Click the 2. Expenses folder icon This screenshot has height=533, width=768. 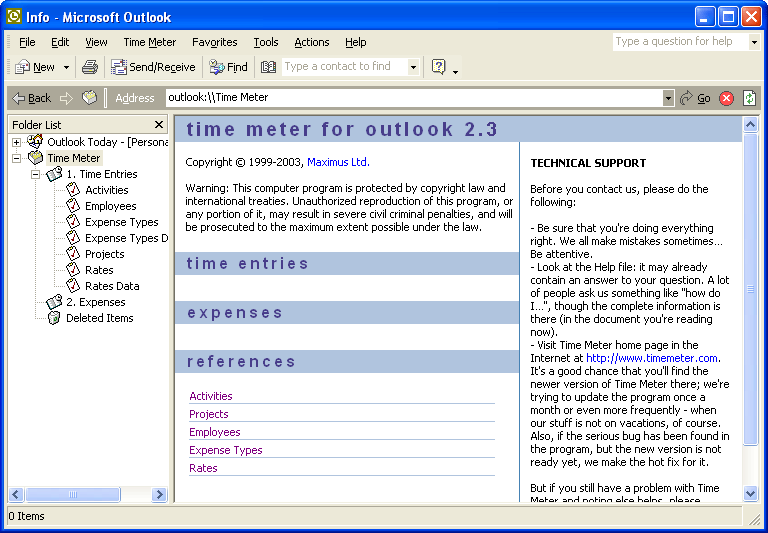click(54, 302)
